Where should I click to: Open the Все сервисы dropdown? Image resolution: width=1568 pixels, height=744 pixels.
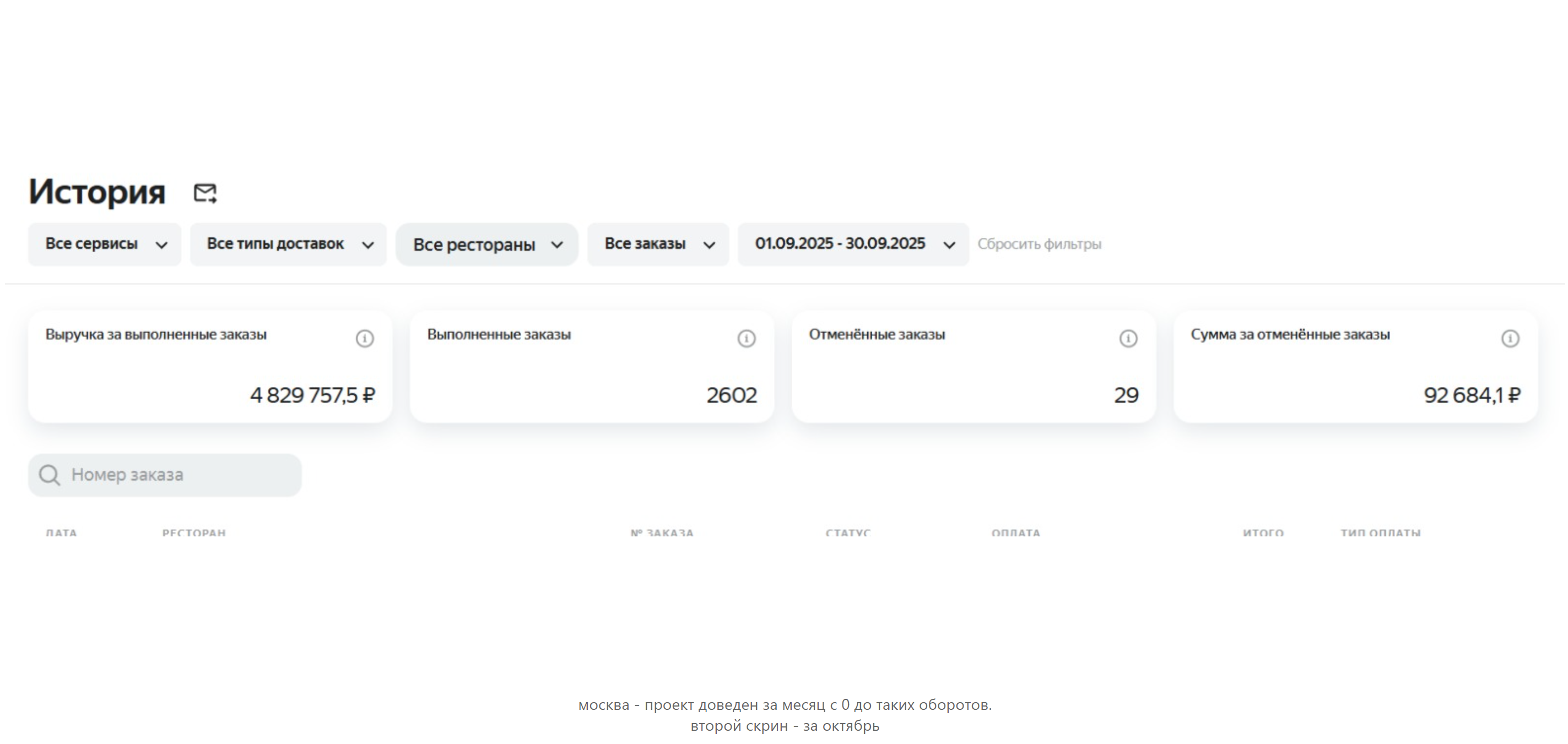[x=105, y=245]
